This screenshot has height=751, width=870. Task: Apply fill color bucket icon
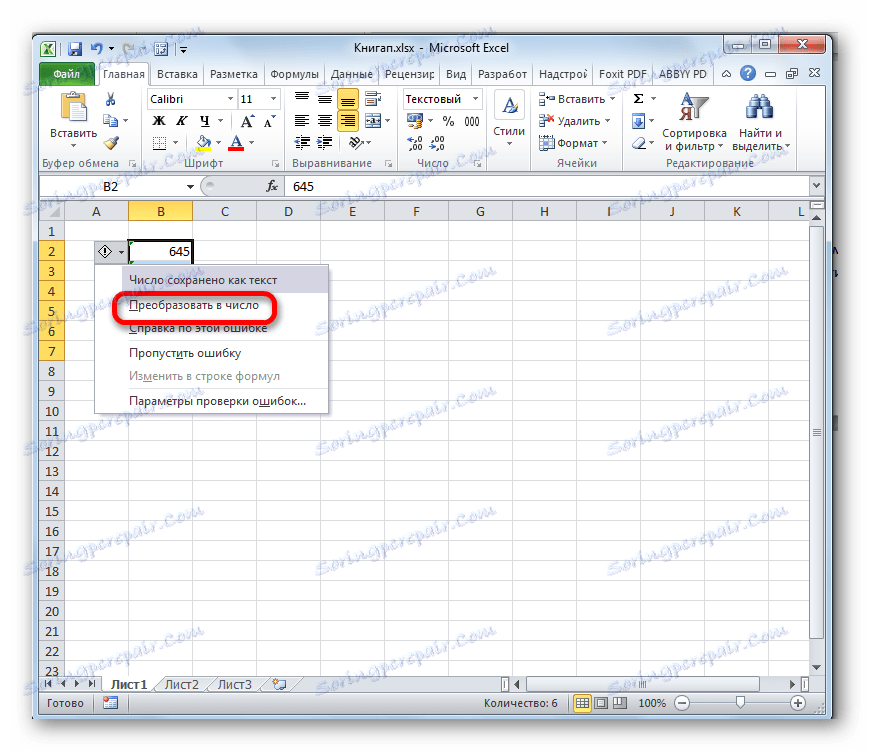(204, 143)
